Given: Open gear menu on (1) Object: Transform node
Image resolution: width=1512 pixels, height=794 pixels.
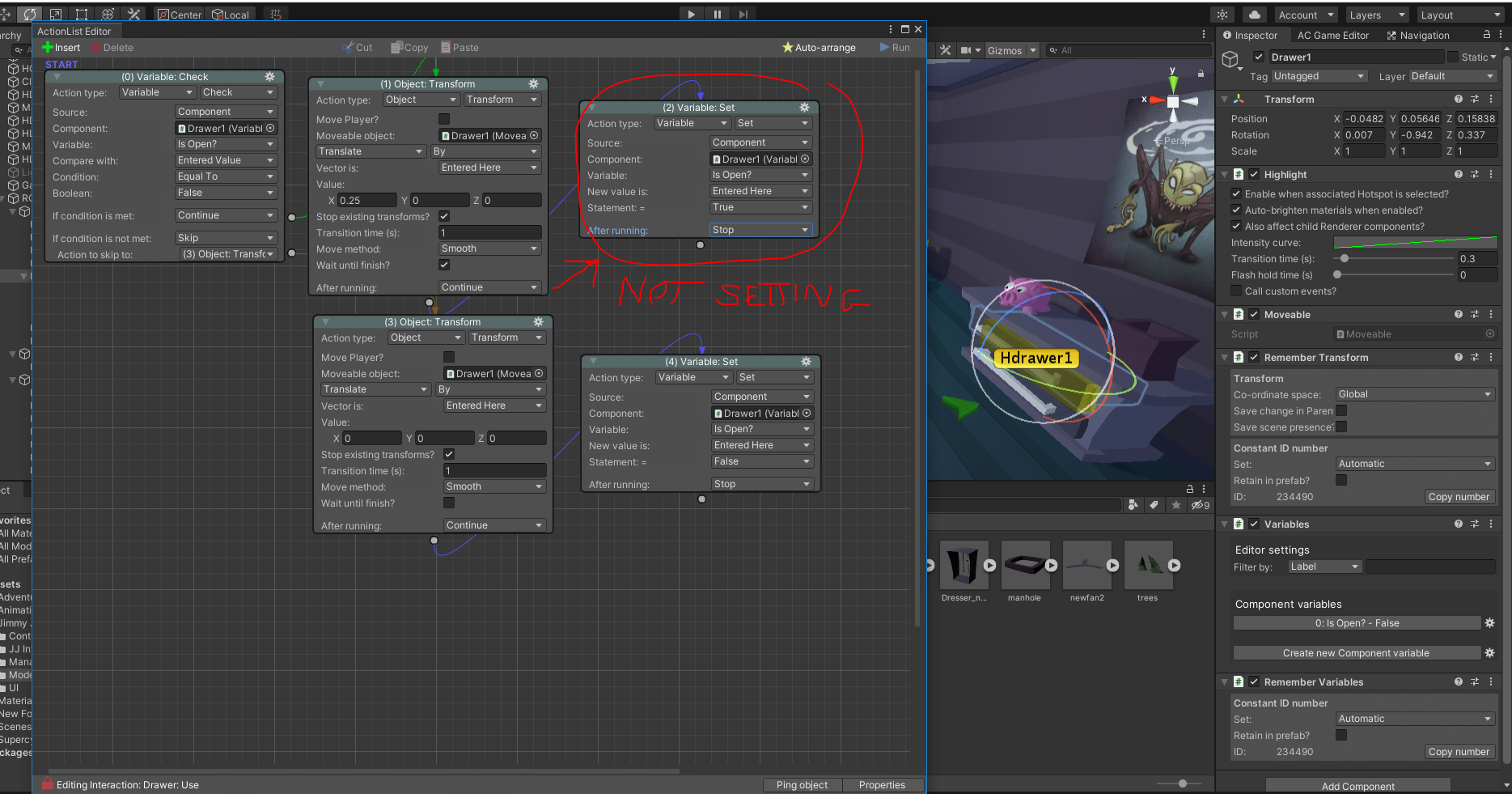Looking at the screenshot, I should (534, 84).
